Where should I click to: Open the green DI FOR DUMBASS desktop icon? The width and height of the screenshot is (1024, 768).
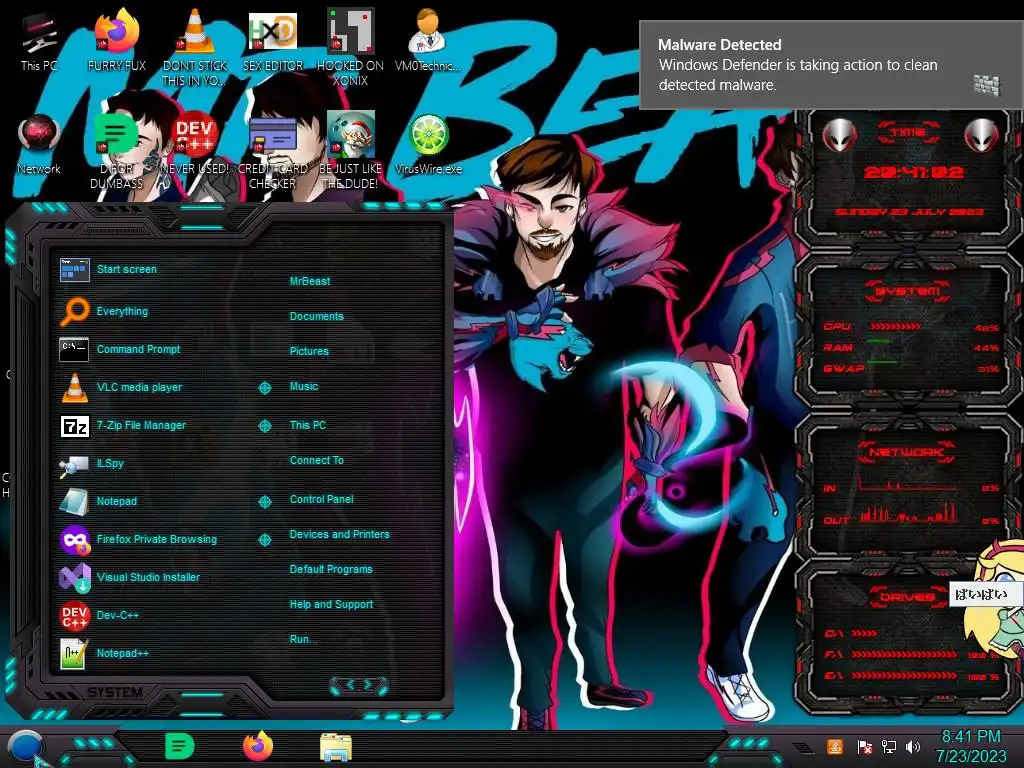(x=117, y=152)
